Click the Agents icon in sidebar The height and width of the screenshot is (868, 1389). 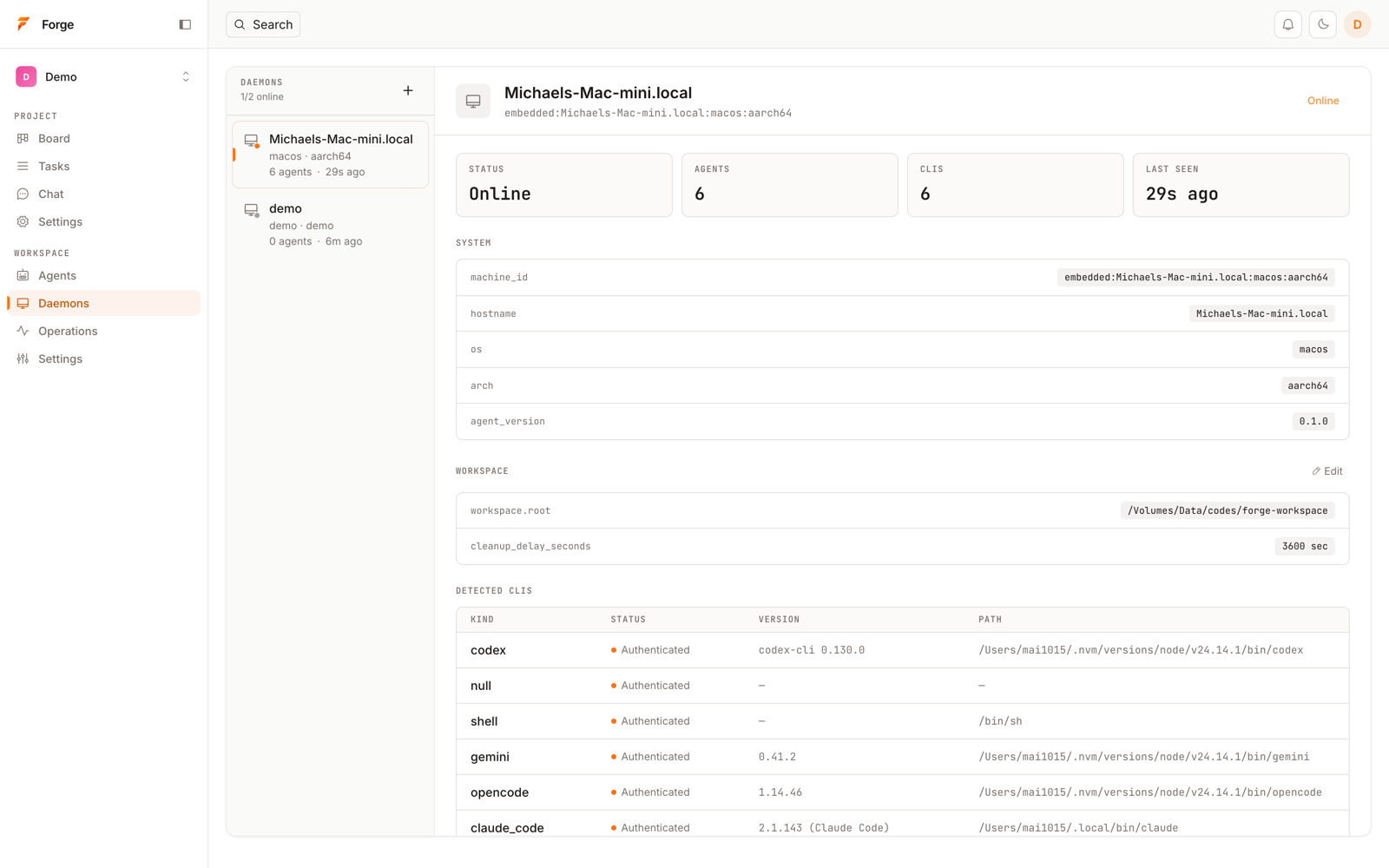(x=23, y=275)
